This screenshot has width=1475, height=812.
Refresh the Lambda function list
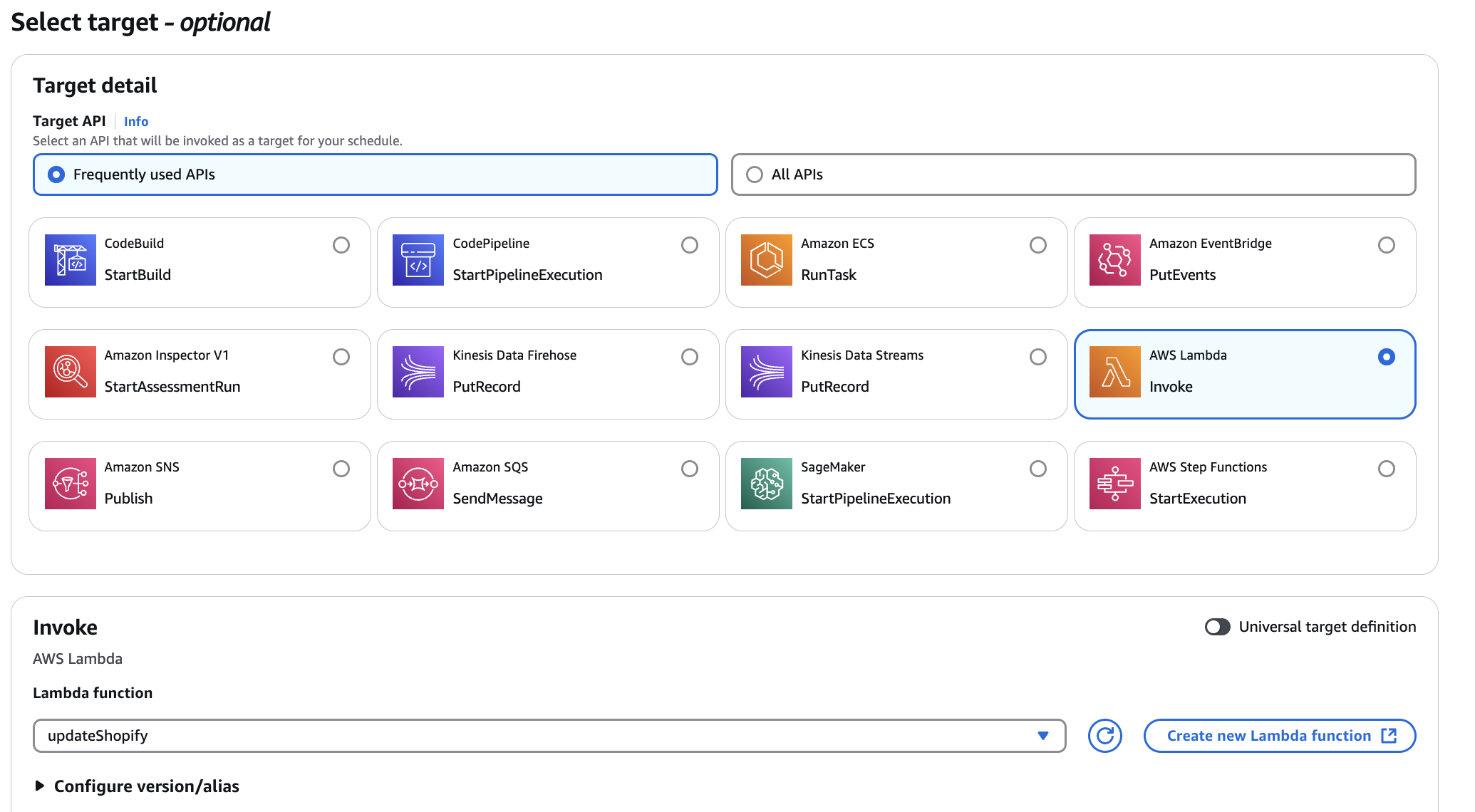pos(1105,736)
